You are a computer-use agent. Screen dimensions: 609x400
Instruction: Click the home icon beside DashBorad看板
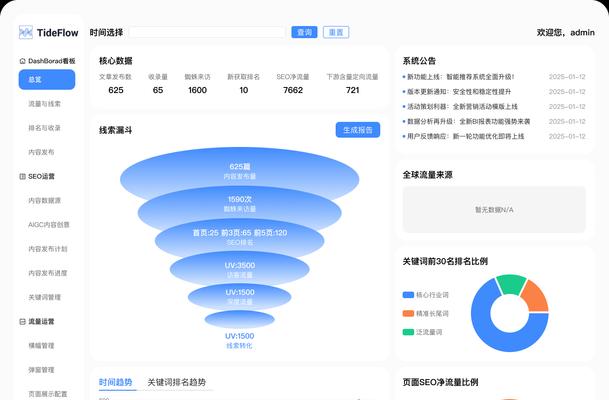coord(22,61)
